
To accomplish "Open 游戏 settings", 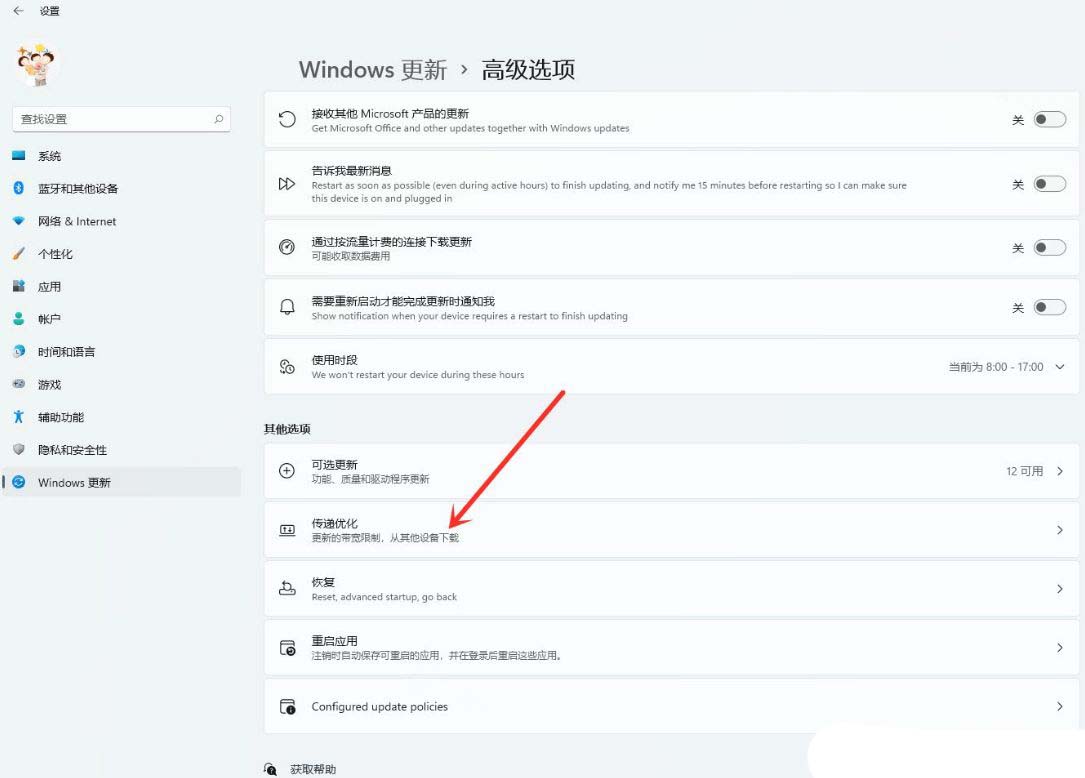I will click(122, 384).
